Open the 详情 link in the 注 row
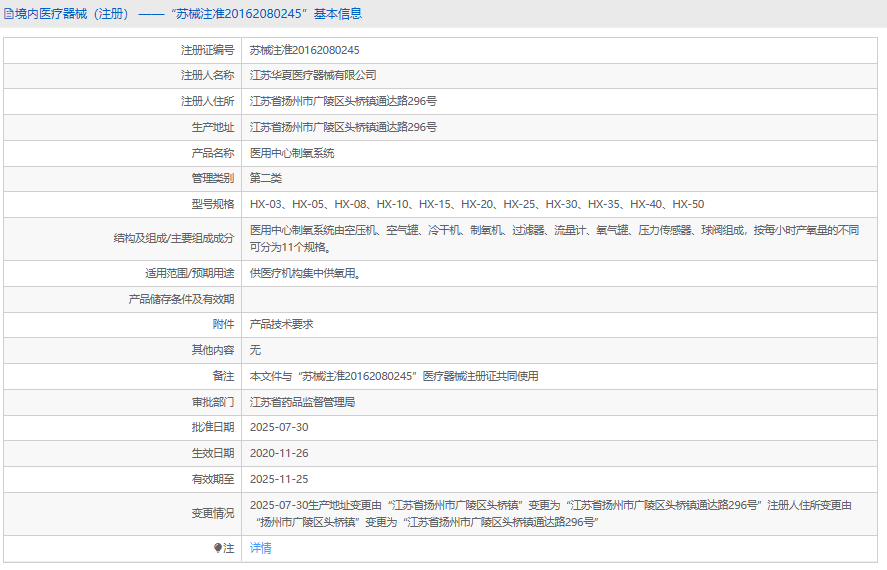 click(x=261, y=548)
